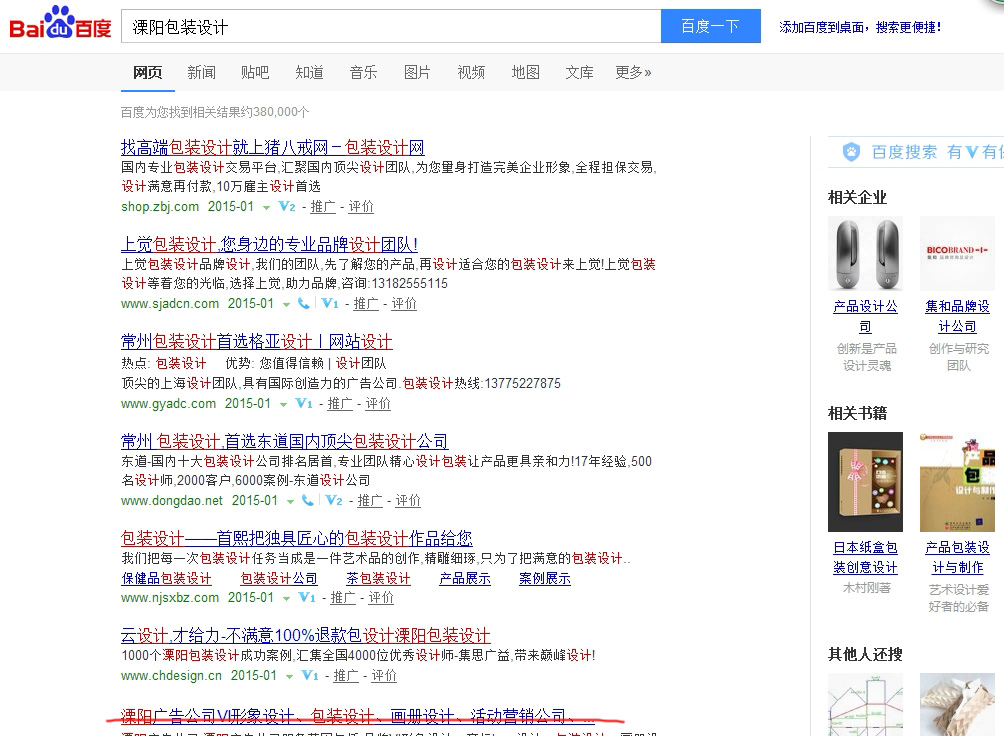
Task: Open the 文库 tab
Action: [579, 72]
